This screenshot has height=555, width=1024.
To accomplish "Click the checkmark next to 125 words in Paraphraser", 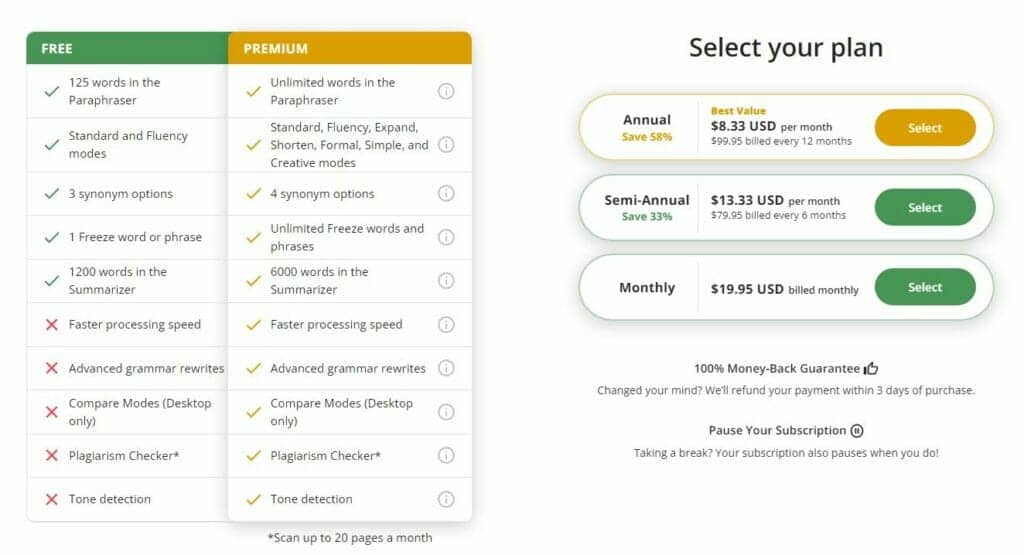I will click(x=52, y=91).
